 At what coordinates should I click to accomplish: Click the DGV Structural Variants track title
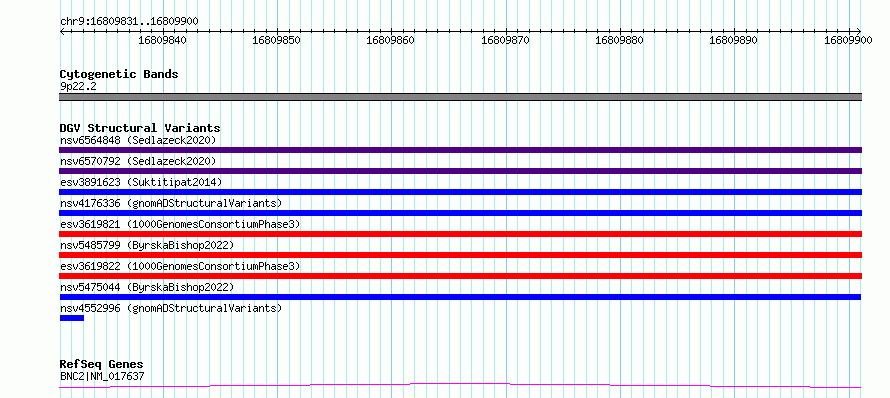pyautogui.click(x=140, y=128)
